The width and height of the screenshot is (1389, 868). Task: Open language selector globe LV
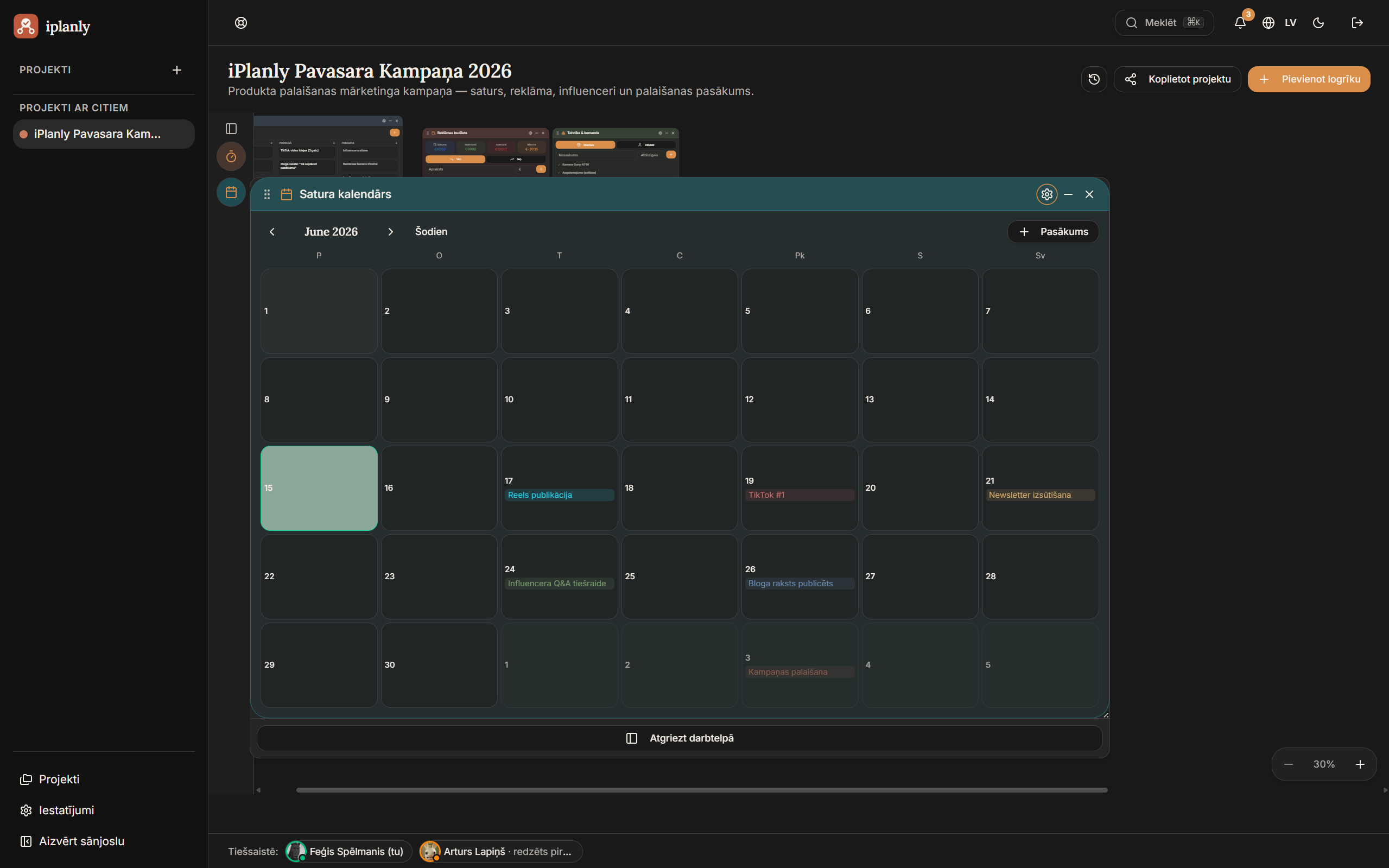[1279, 22]
